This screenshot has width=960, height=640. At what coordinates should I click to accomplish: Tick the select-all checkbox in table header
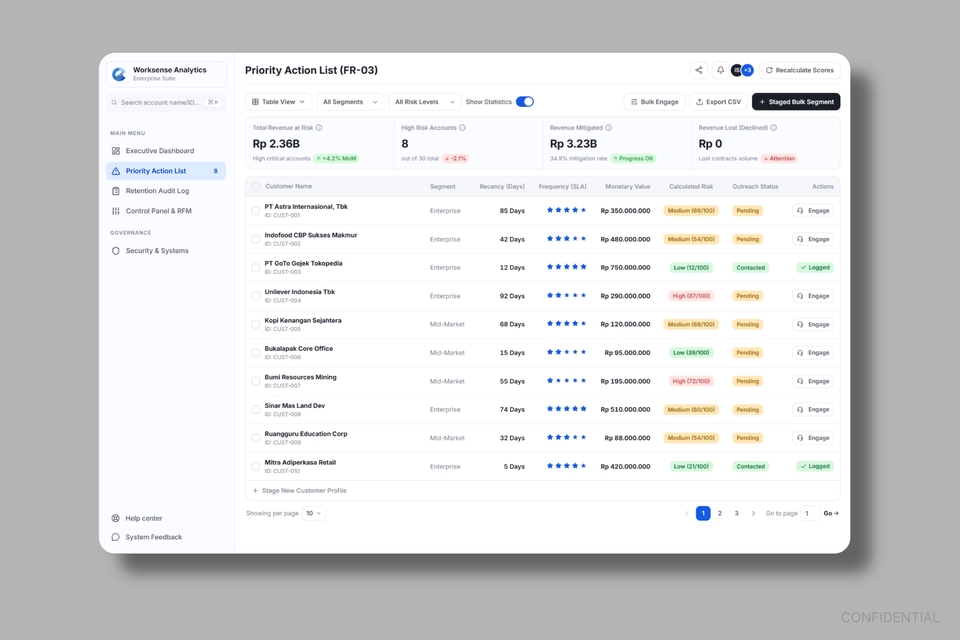pos(256,186)
